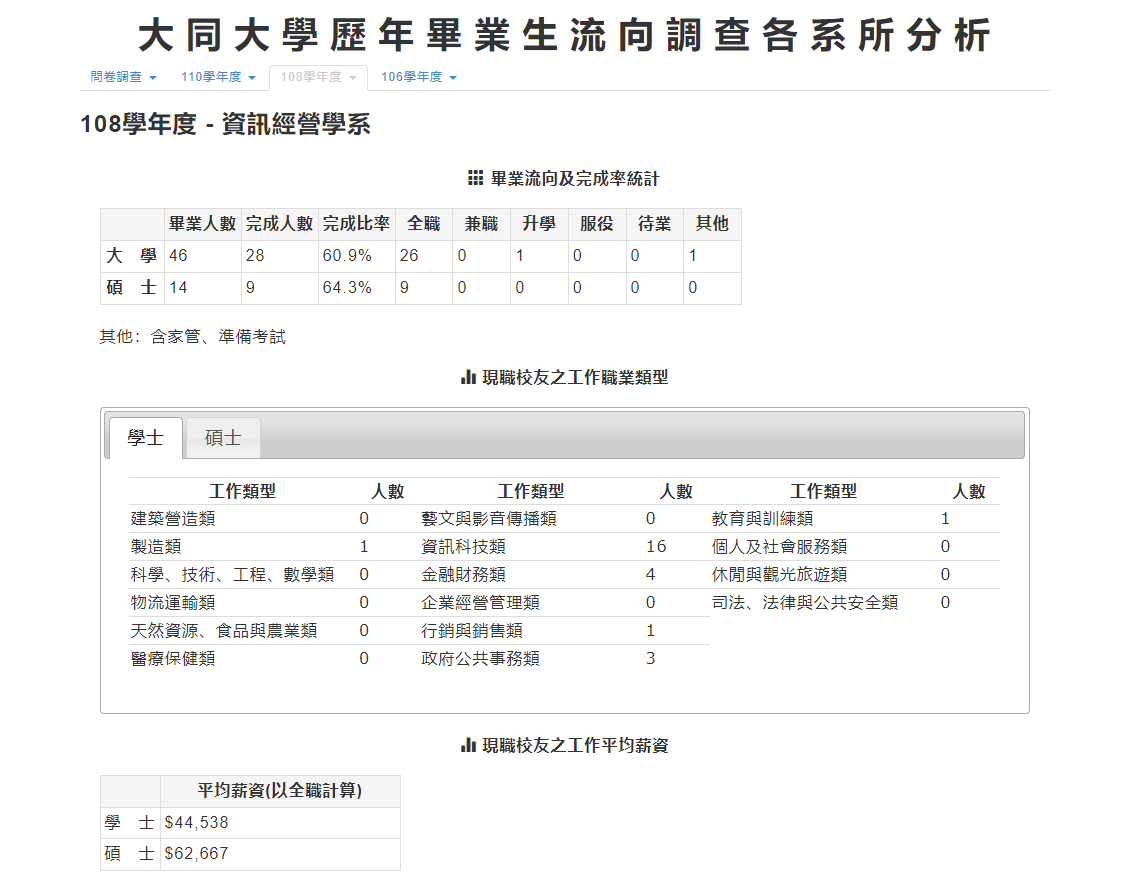Click the 政府公共事務類 row
This screenshot has width=1129, height=893.
coord(564,659)
